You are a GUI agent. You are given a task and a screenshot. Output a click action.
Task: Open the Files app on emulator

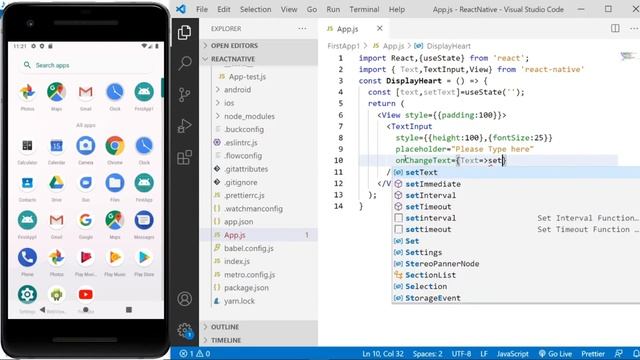pyautogui.click(x=115, y=183)
